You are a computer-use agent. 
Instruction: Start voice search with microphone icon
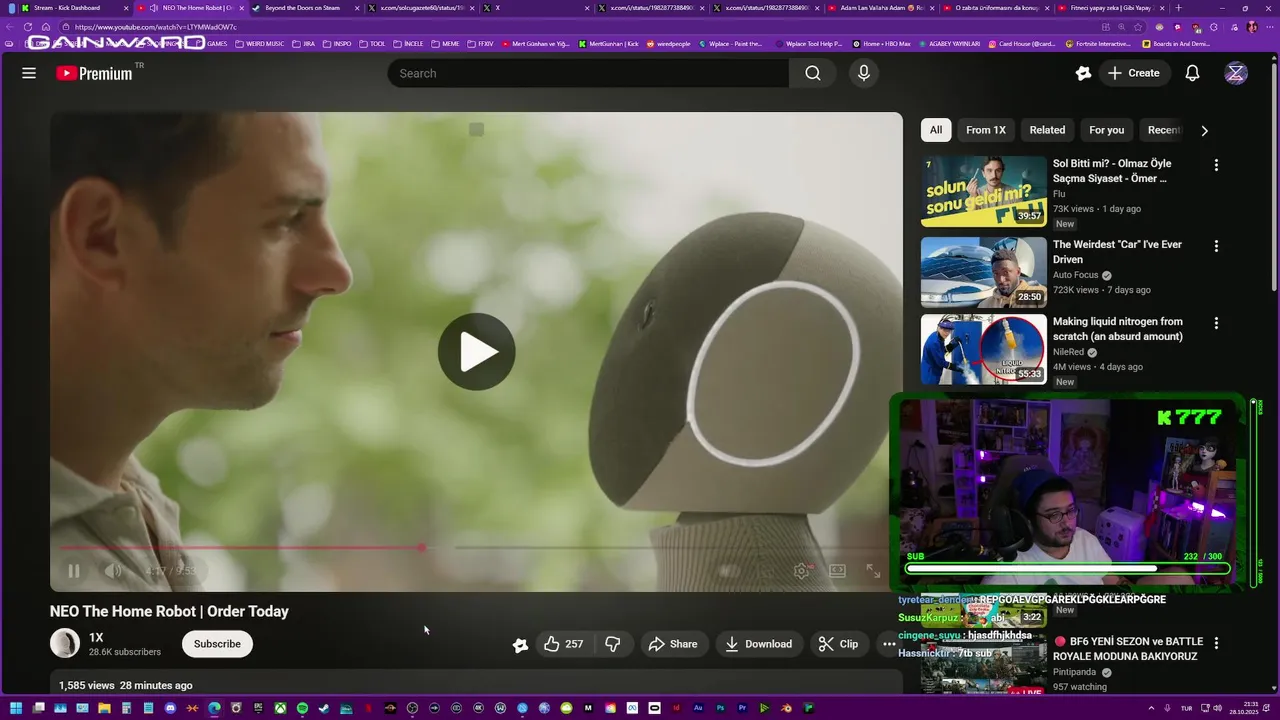864,73
